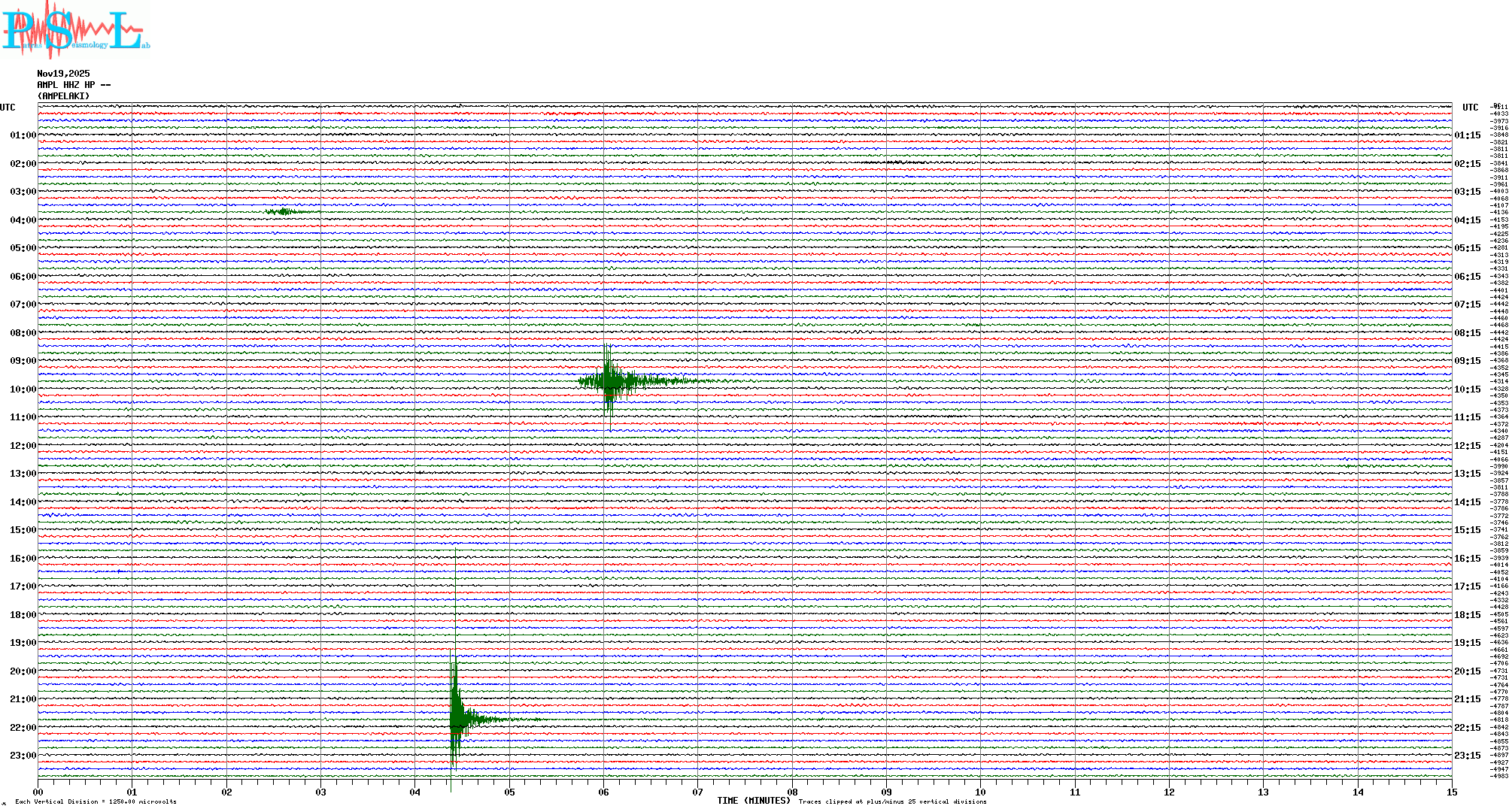
Task: Click the Nov19,2025 date label
Action: tap(63, 74)
